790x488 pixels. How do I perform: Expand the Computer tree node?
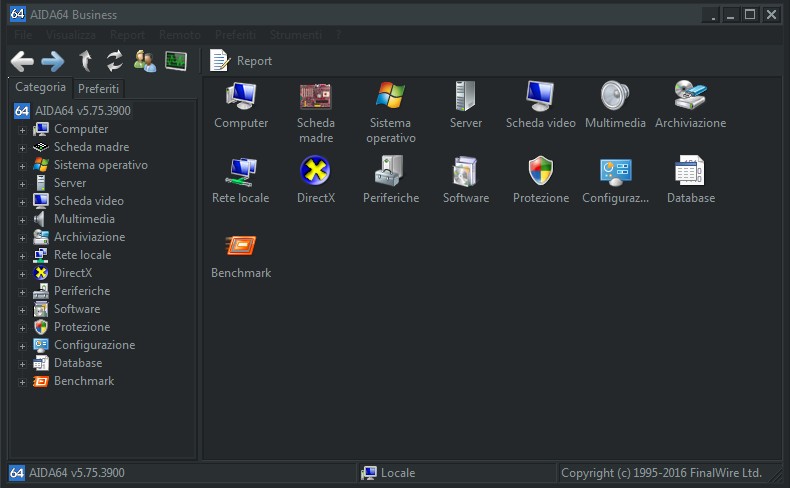point(22,130)
